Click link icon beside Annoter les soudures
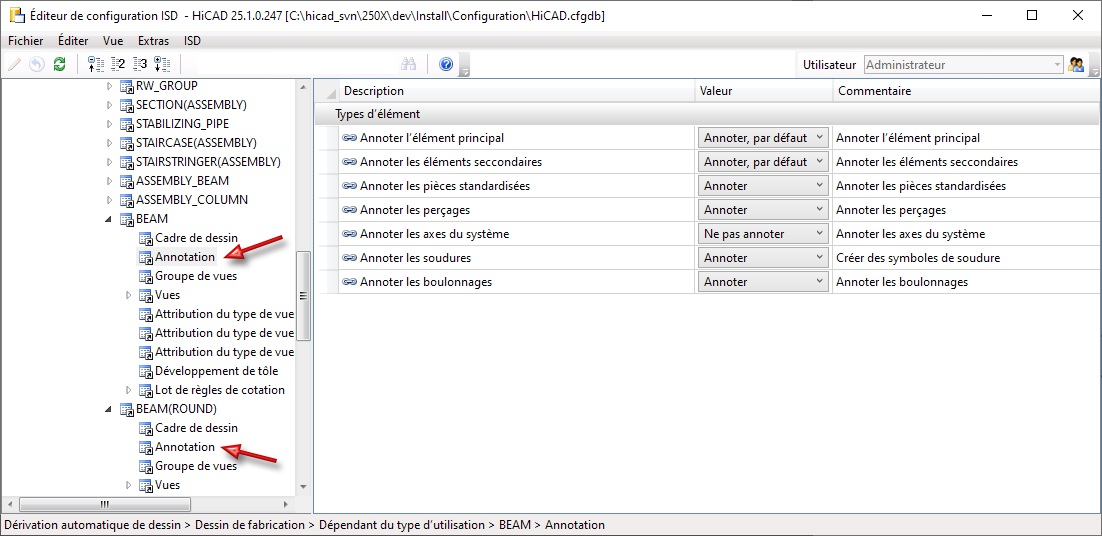Screen dimensions: 1102x536 pyautogui.click(x=350, y=258)
